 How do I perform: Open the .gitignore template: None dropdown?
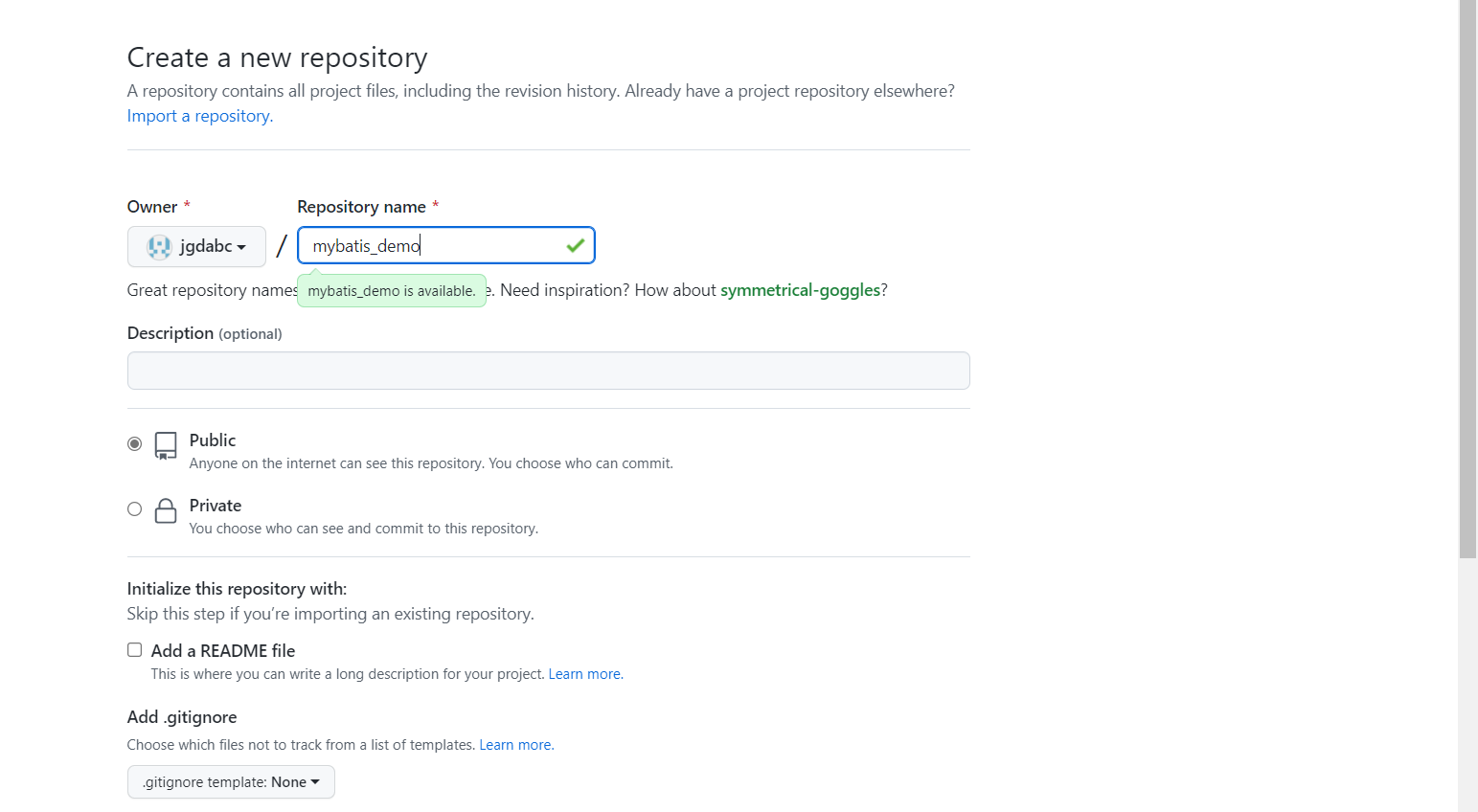coord(230,781)
